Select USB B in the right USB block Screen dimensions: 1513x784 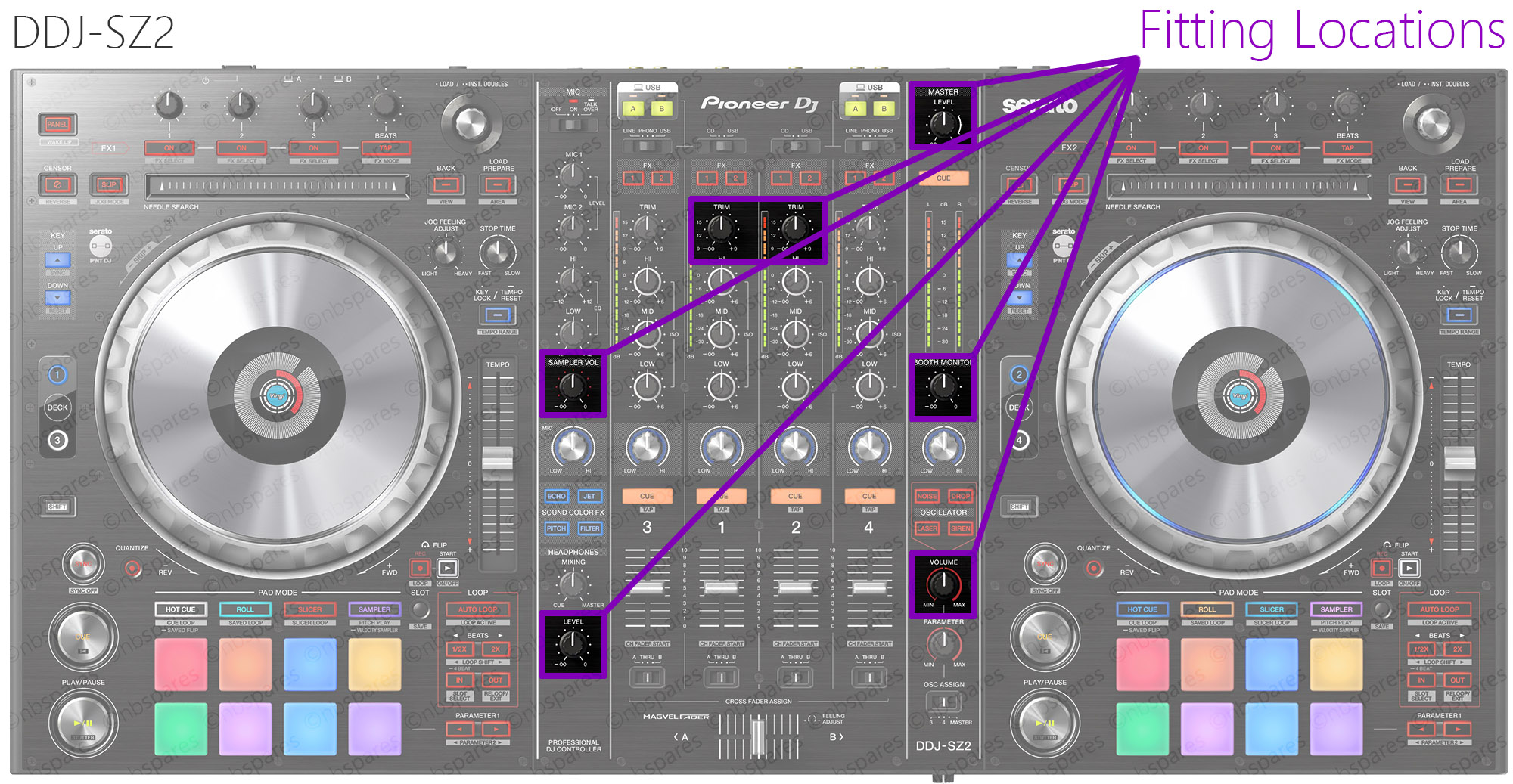(x=884, y=109)
